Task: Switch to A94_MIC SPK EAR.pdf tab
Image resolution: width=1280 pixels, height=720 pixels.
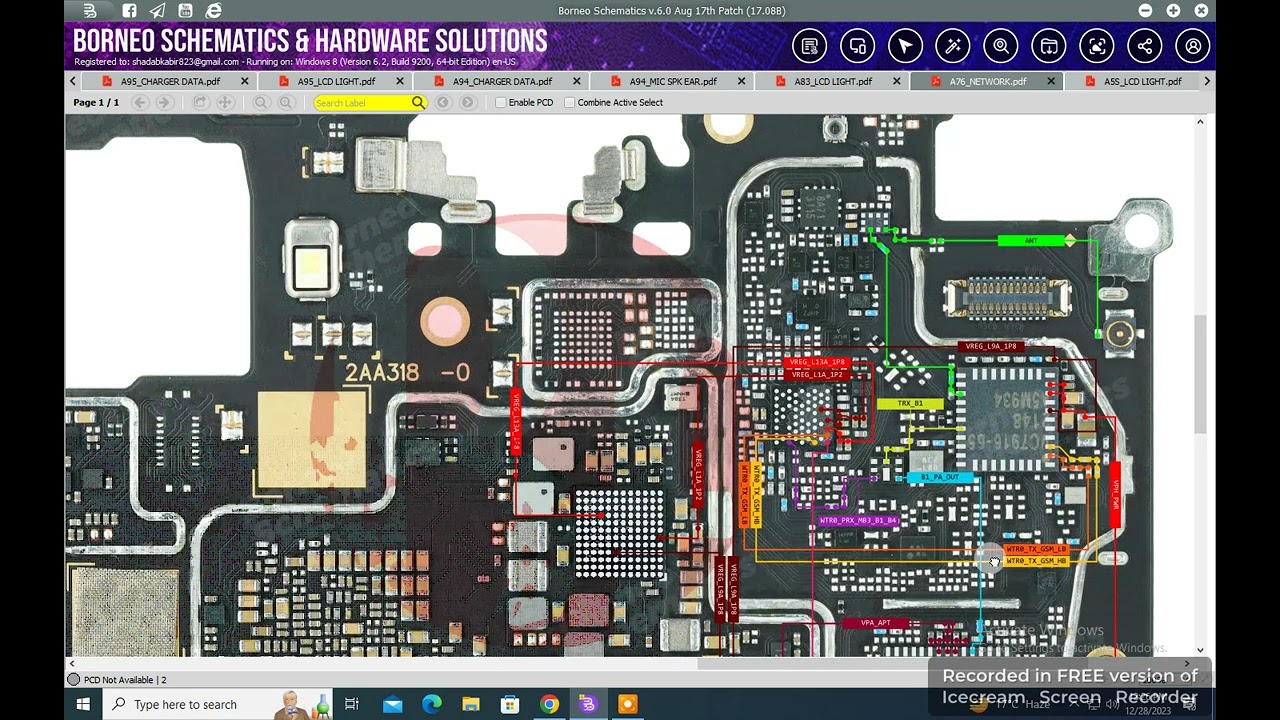Action: [671, 81]
